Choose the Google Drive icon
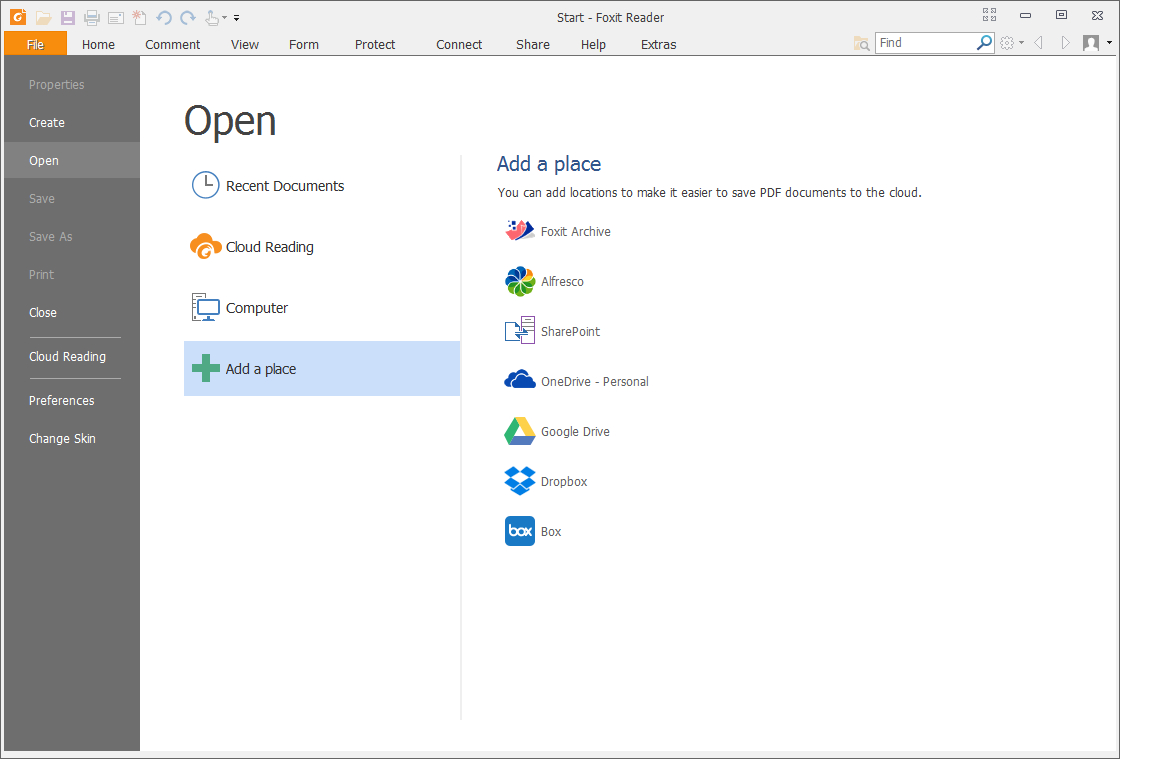 tap(519, 431)
